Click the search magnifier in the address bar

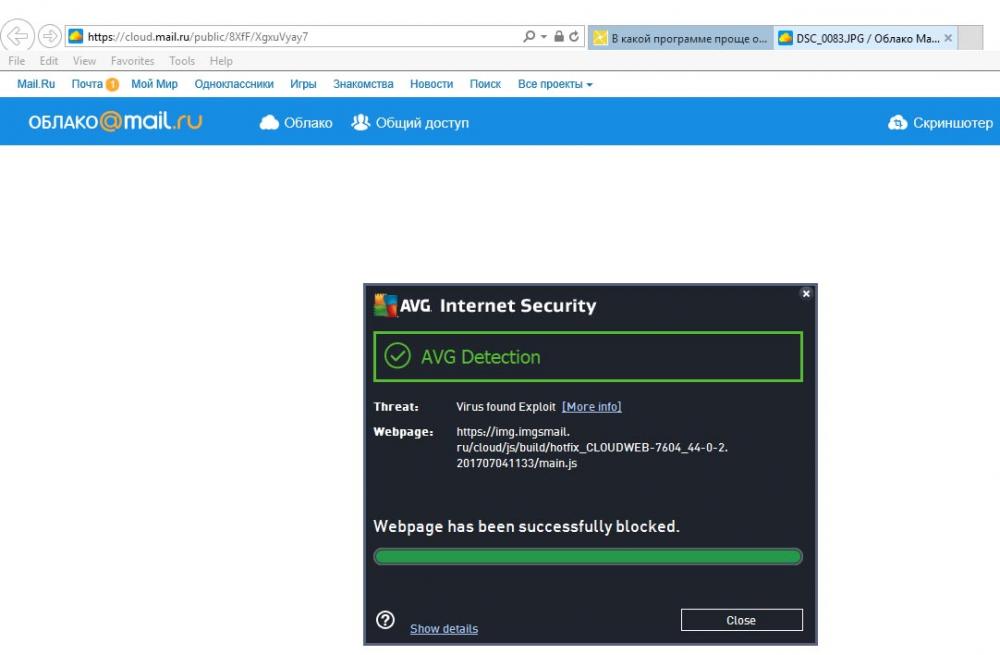click(529, 36)
